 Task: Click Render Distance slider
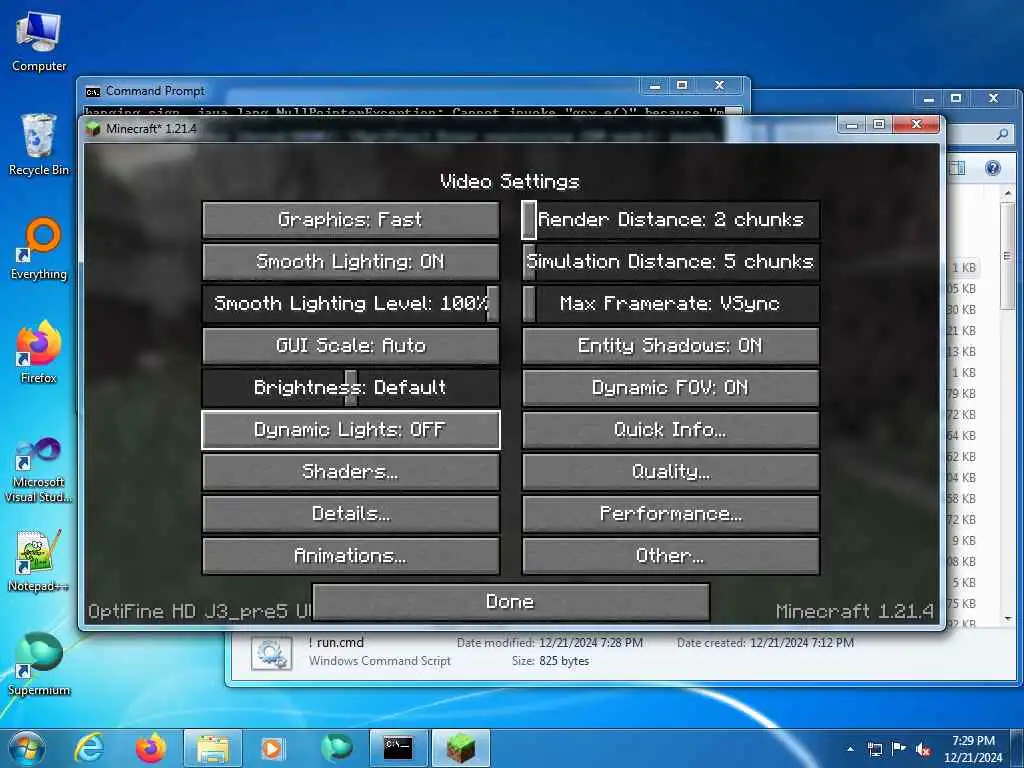(671, 220)
